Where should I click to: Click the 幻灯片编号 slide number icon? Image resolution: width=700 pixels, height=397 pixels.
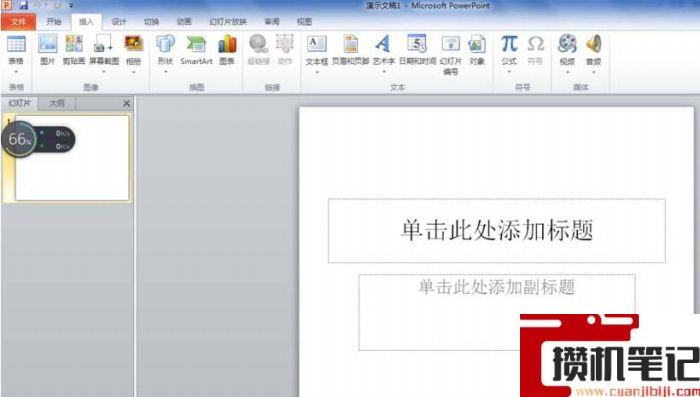(450, 45)
